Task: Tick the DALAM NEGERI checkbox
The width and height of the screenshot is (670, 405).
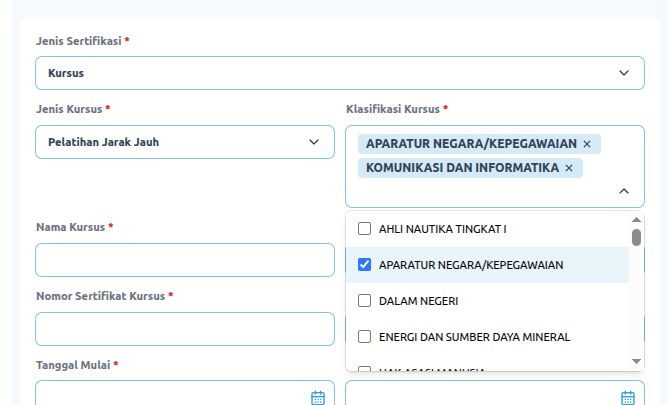Action: pyautogui.click(x=365, y=300)
